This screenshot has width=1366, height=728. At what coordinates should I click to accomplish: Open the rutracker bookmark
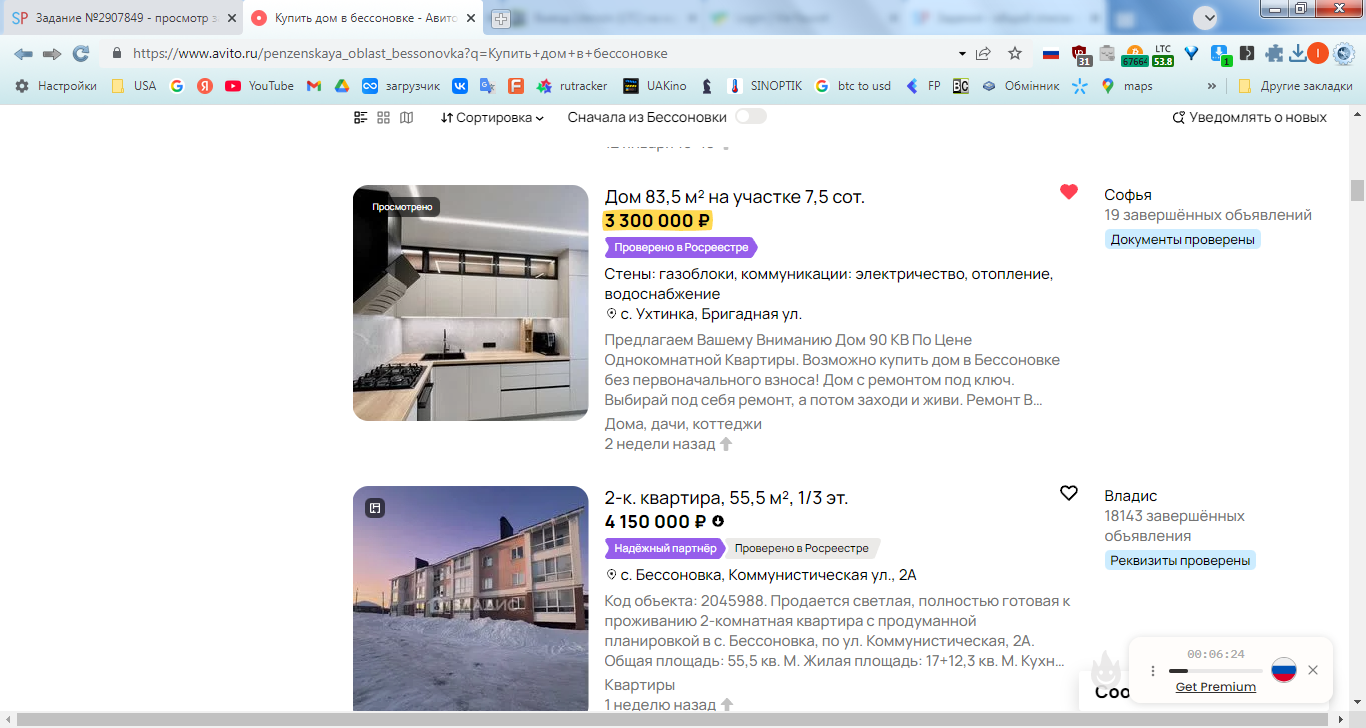572,86
